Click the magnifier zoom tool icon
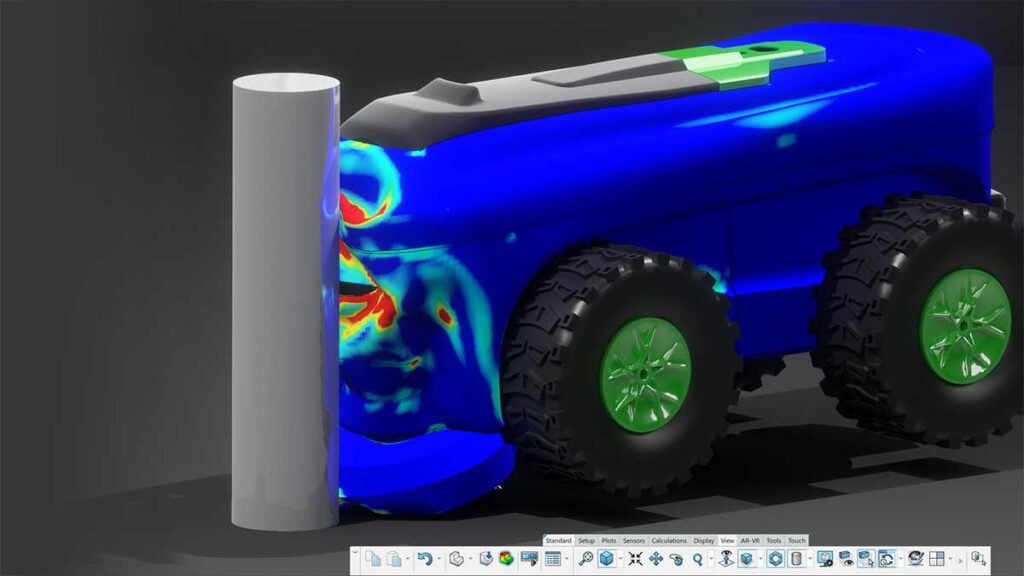Screen dimensions: 1024x576 [x=699, y=559]
